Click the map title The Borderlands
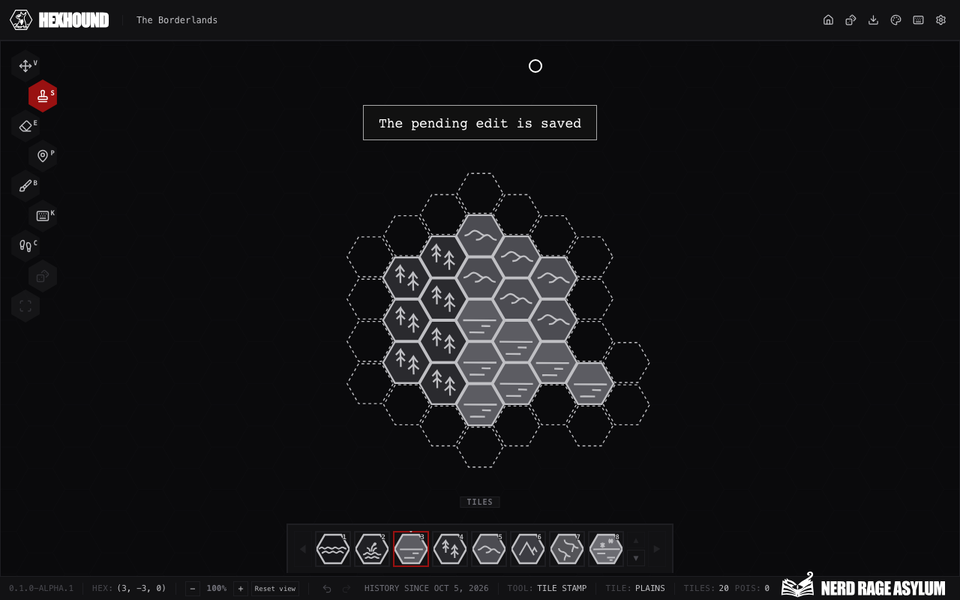Viewport: 960px width, 600px height. tap(177, 20)
